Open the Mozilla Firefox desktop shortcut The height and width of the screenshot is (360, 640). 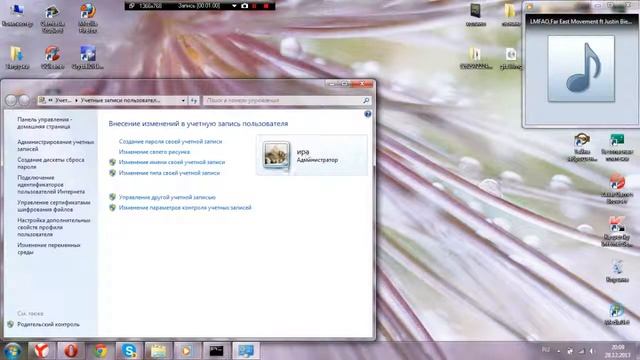88,18
